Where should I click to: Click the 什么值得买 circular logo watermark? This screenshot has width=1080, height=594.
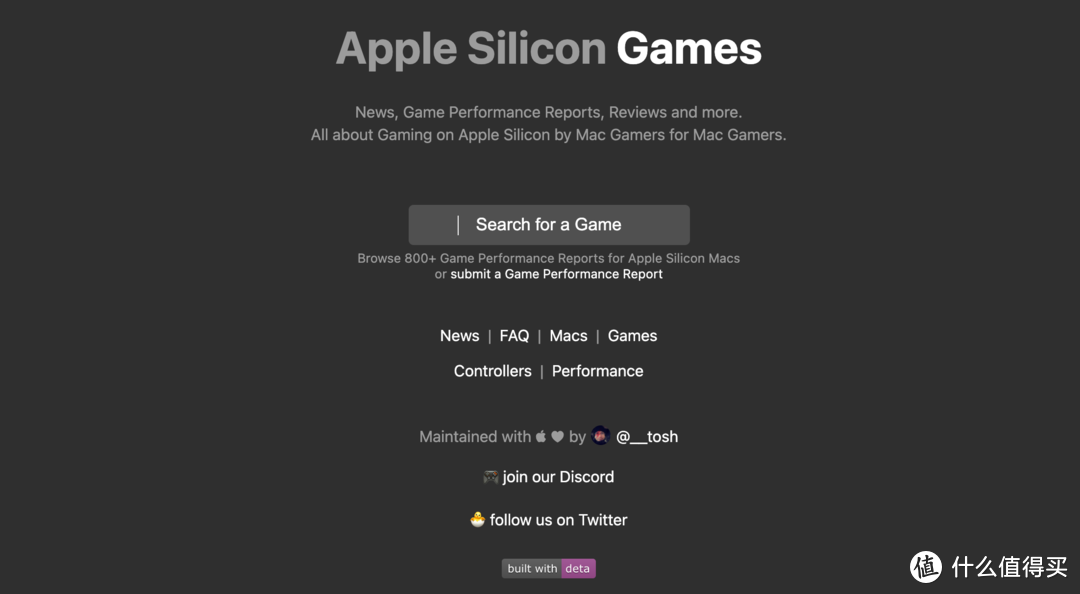(925, 568)
